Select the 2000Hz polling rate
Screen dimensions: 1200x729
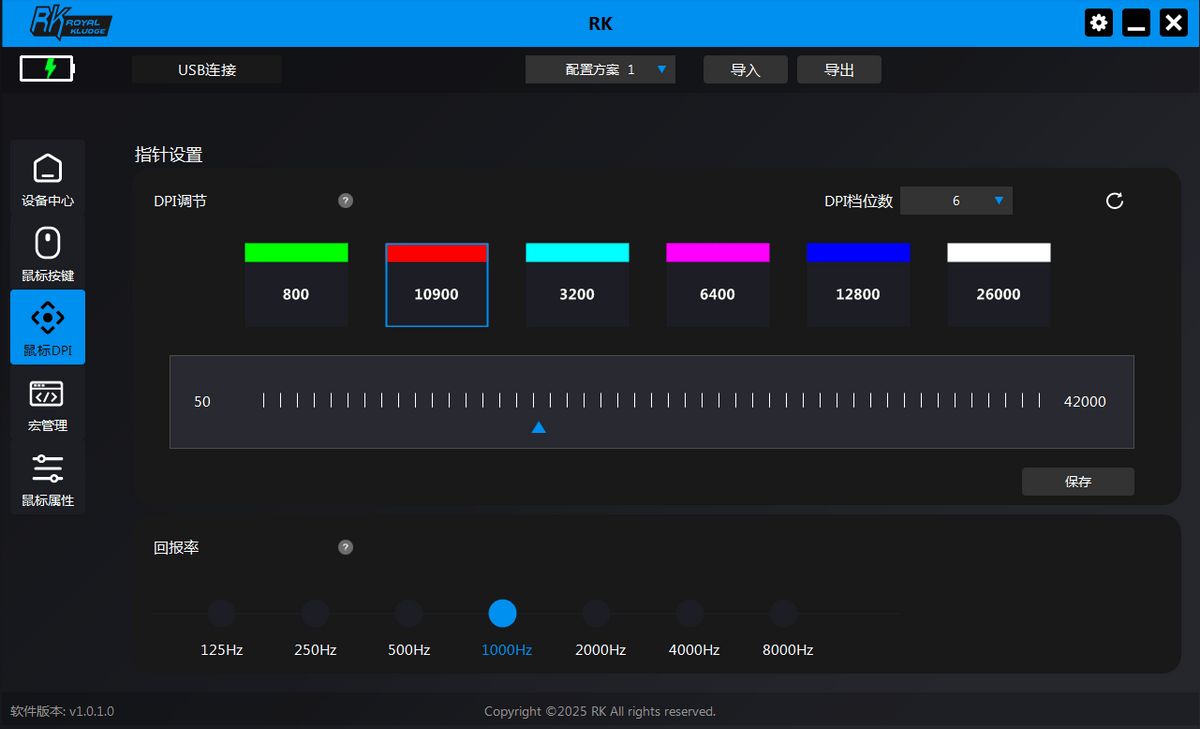click(x=596, y=614)
